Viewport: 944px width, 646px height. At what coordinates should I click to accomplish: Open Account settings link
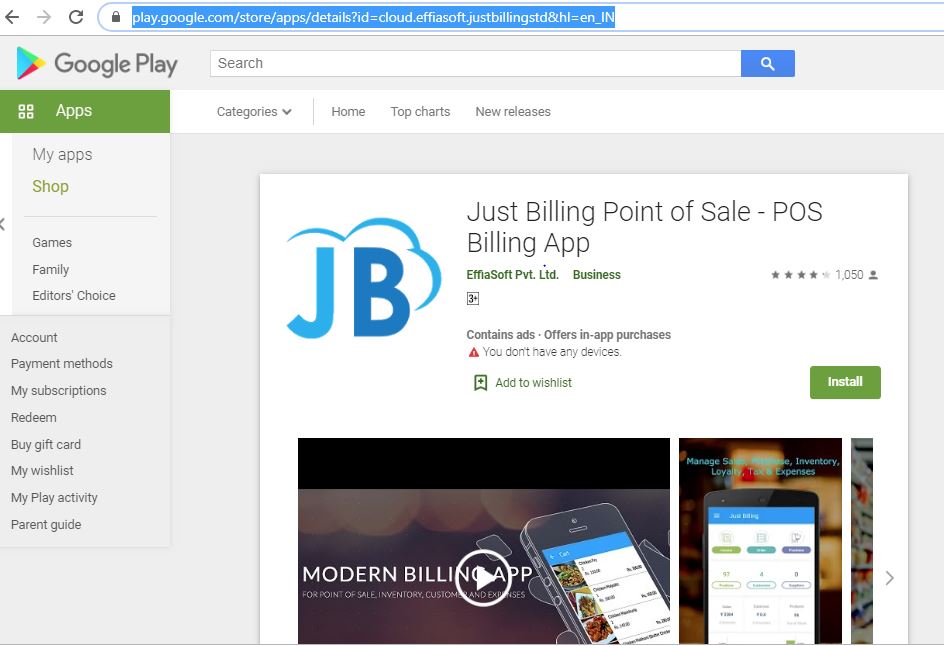[x=34, y=338]
